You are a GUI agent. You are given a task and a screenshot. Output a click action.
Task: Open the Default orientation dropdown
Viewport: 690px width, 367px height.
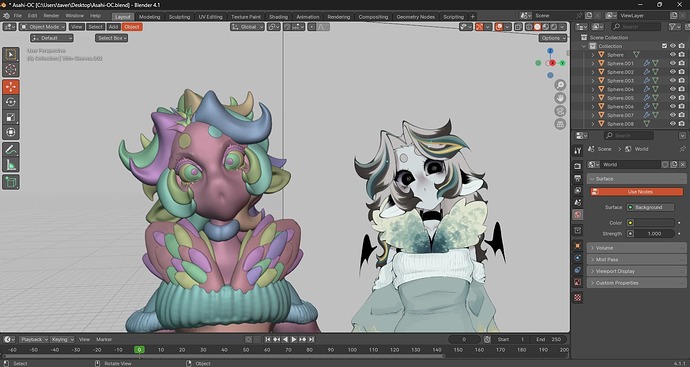[x=51, y=38]
